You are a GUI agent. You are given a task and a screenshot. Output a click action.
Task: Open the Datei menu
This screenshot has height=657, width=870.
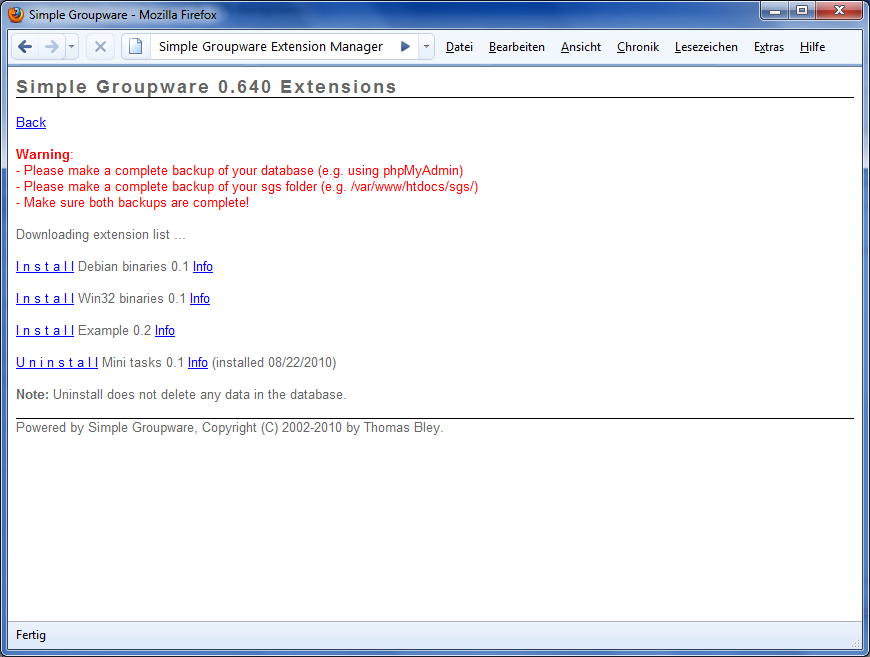click(x=459, y=47)
